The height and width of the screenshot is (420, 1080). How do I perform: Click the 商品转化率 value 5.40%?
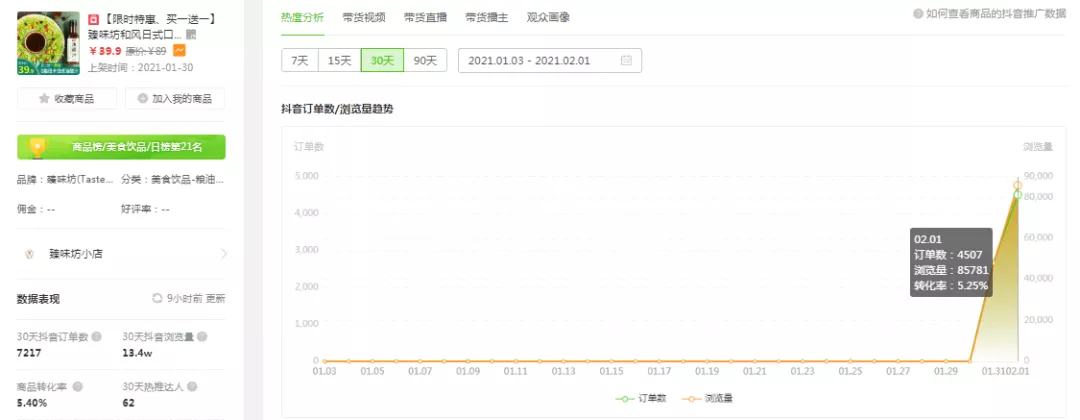tap(32, 403)
